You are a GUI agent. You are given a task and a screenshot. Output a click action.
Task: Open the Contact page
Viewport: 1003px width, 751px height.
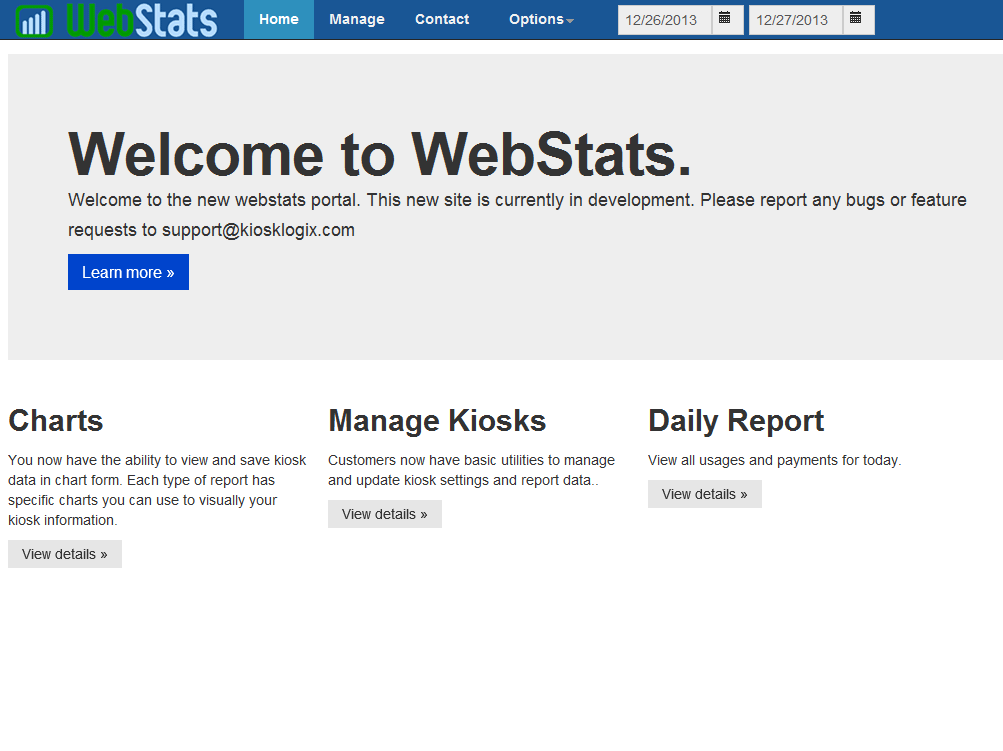coord(442,19)
